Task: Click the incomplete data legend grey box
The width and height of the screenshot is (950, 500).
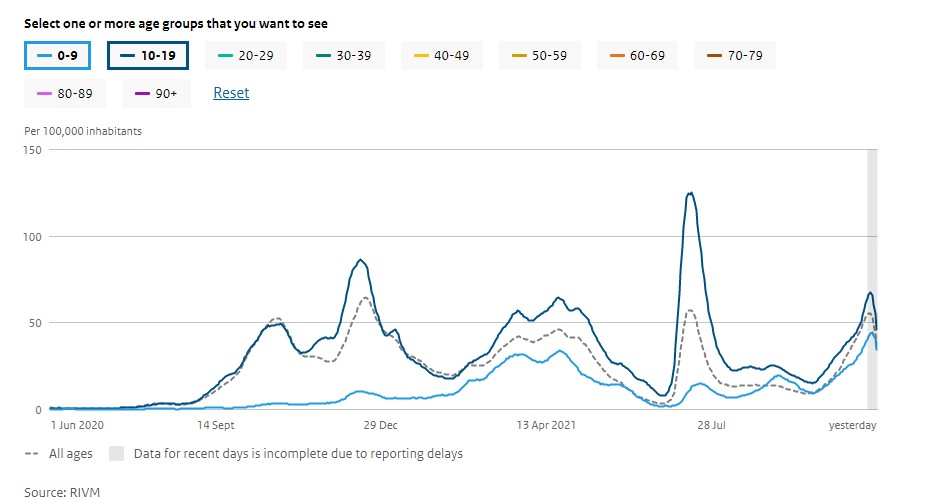Action: (116, 453)
